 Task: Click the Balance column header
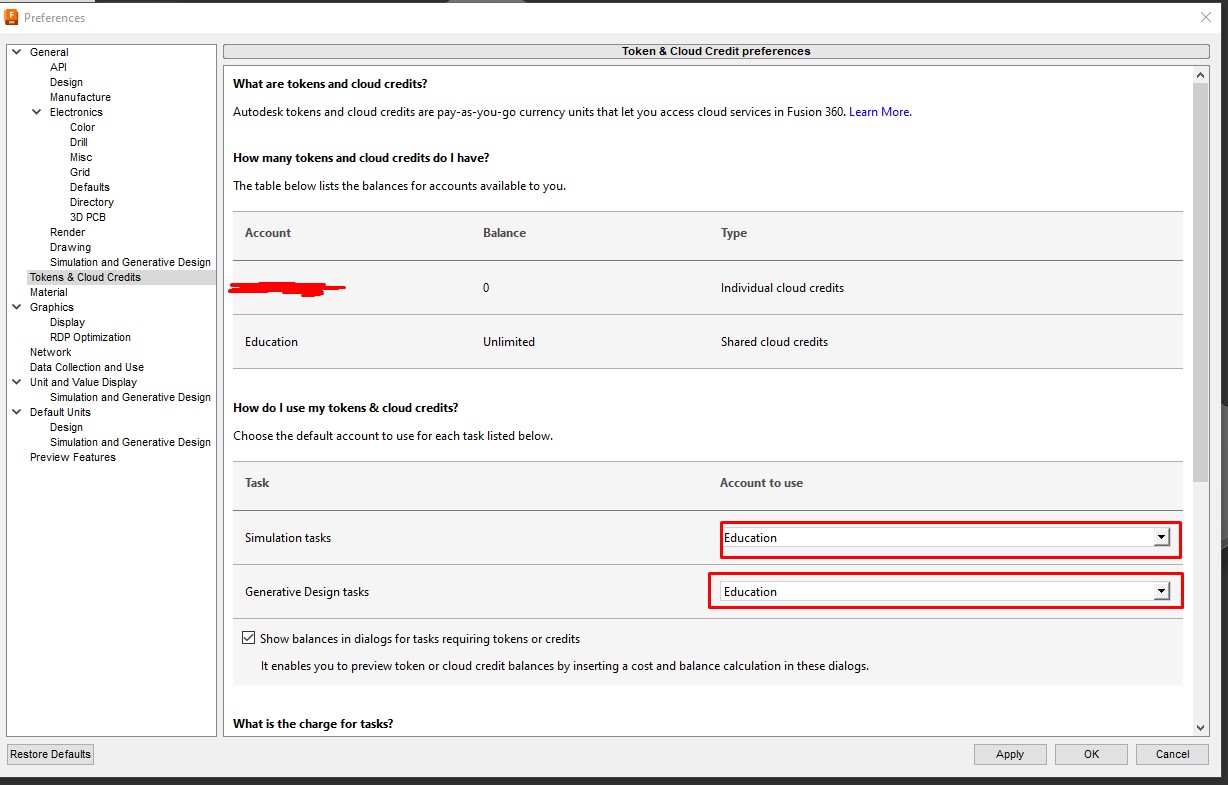(x=504, y=233)
